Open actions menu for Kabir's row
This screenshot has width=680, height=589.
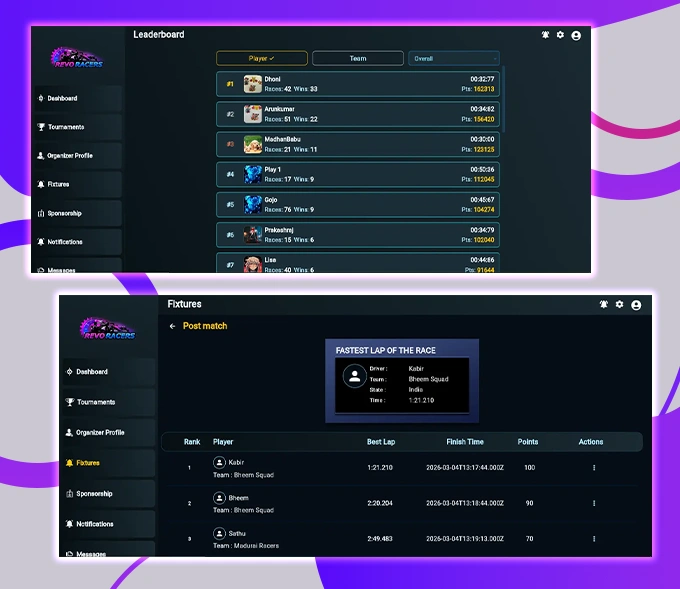pos(594,467)
